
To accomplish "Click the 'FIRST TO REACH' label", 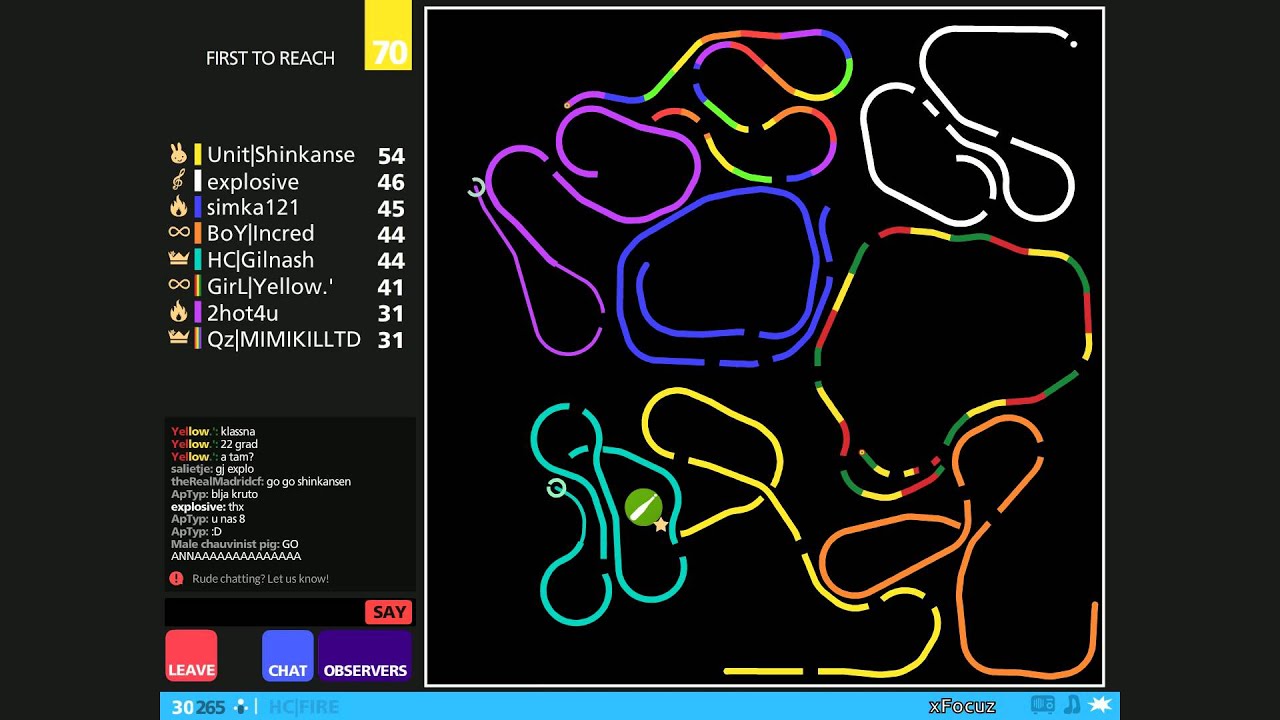I will [270, 58].
